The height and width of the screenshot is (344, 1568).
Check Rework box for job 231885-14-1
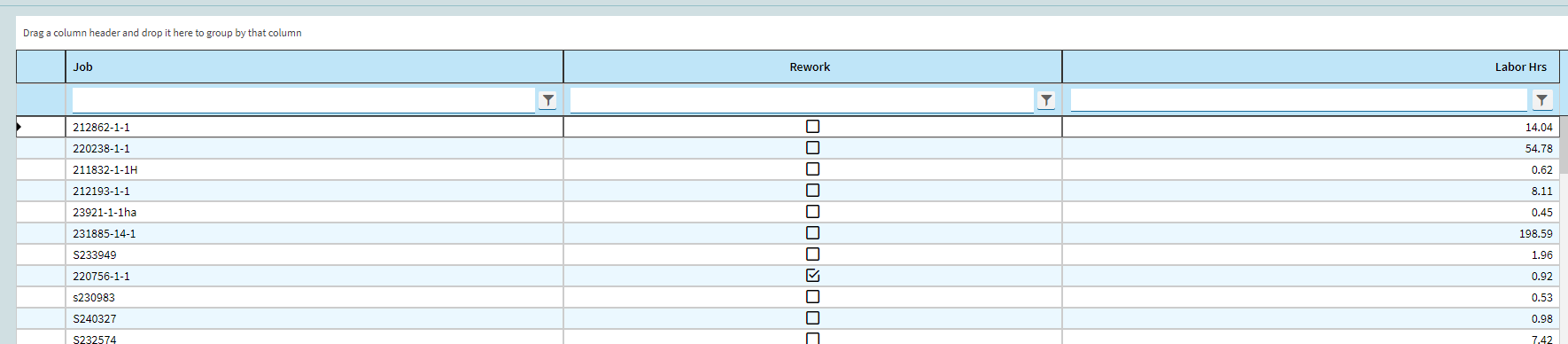[812, 233]
